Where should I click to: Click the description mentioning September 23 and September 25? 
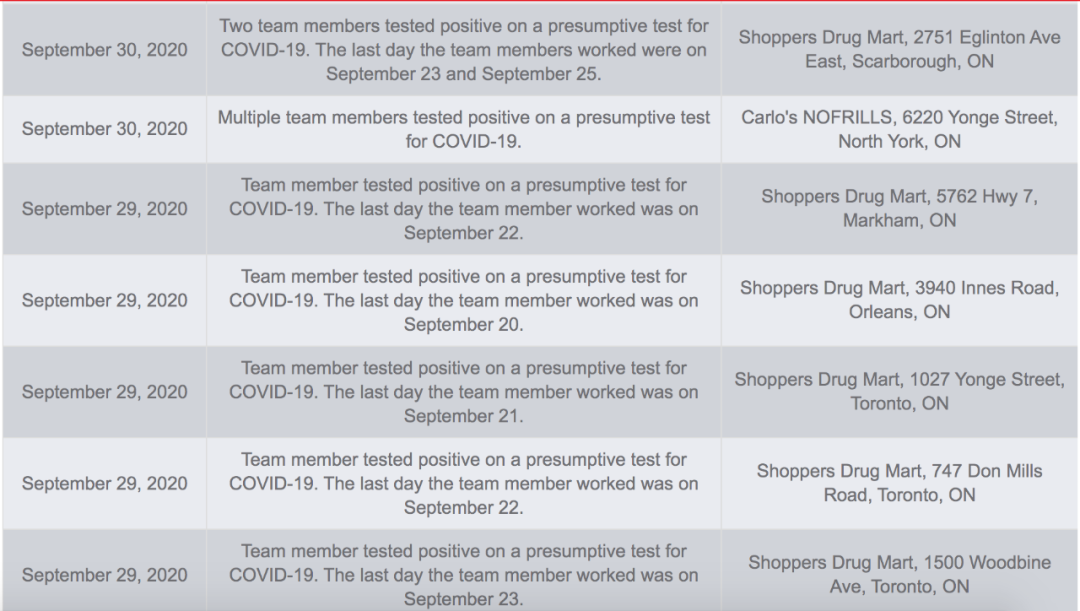coord(464,50)
